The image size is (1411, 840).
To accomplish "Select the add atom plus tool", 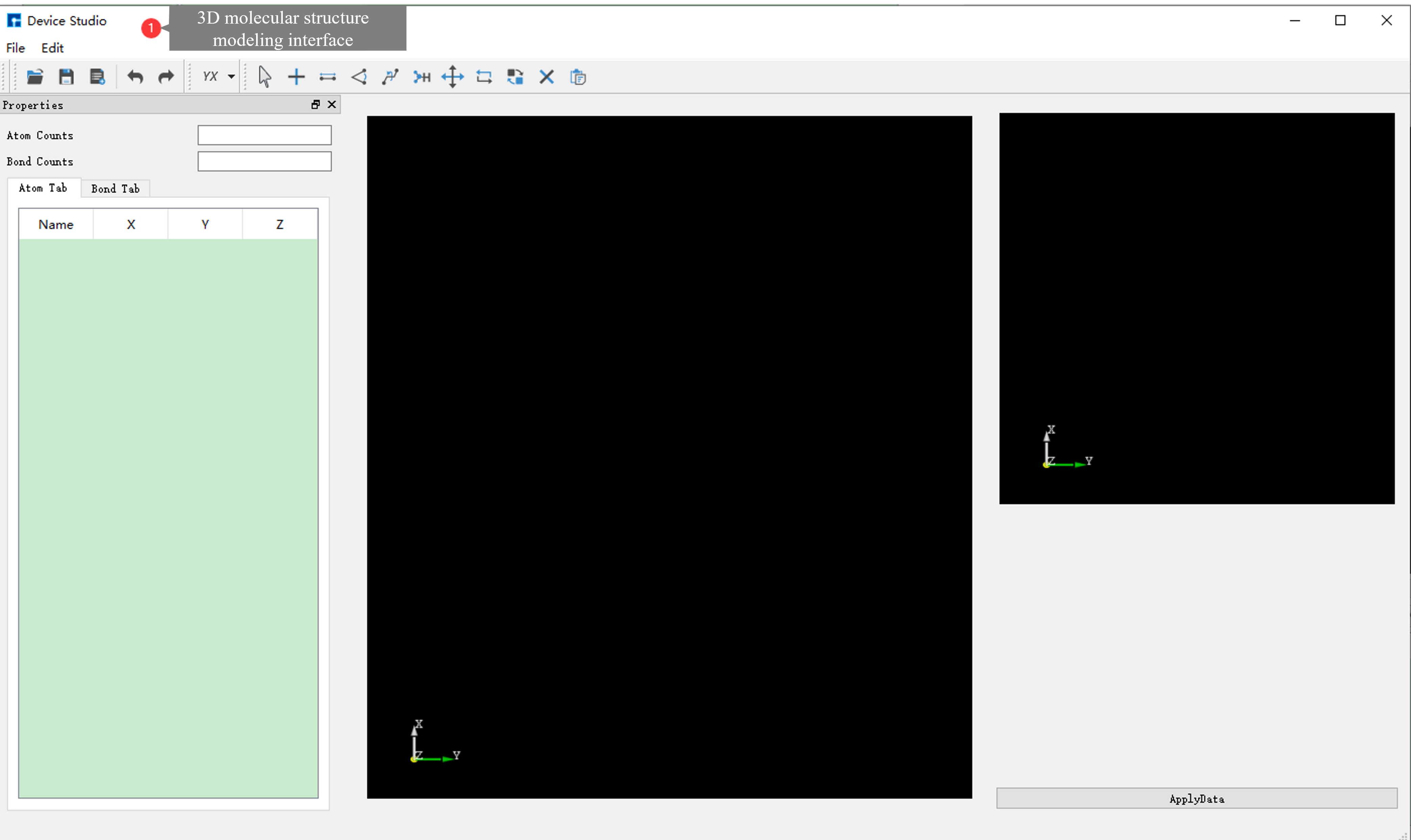I will point(296,76).
